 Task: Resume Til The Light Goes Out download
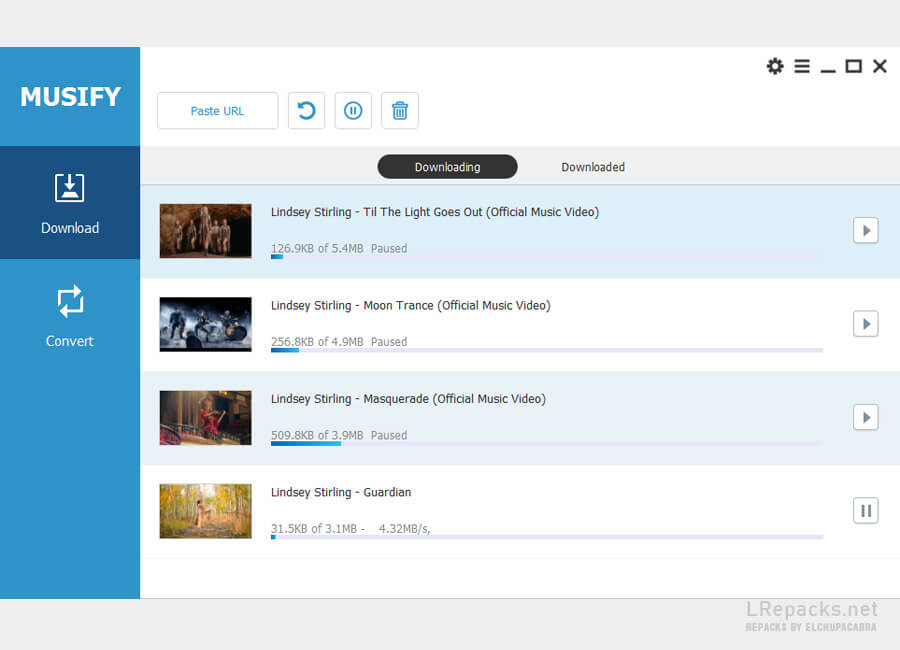click(x=866, y=231)
